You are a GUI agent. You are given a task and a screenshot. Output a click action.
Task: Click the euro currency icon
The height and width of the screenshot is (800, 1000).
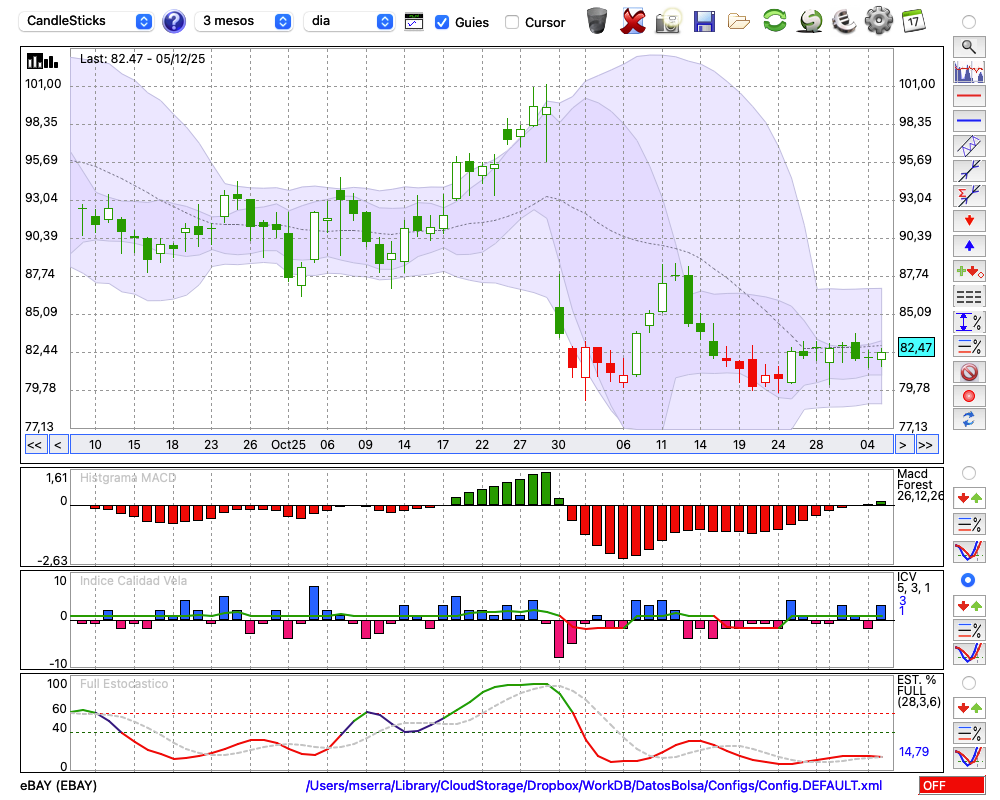844,21
